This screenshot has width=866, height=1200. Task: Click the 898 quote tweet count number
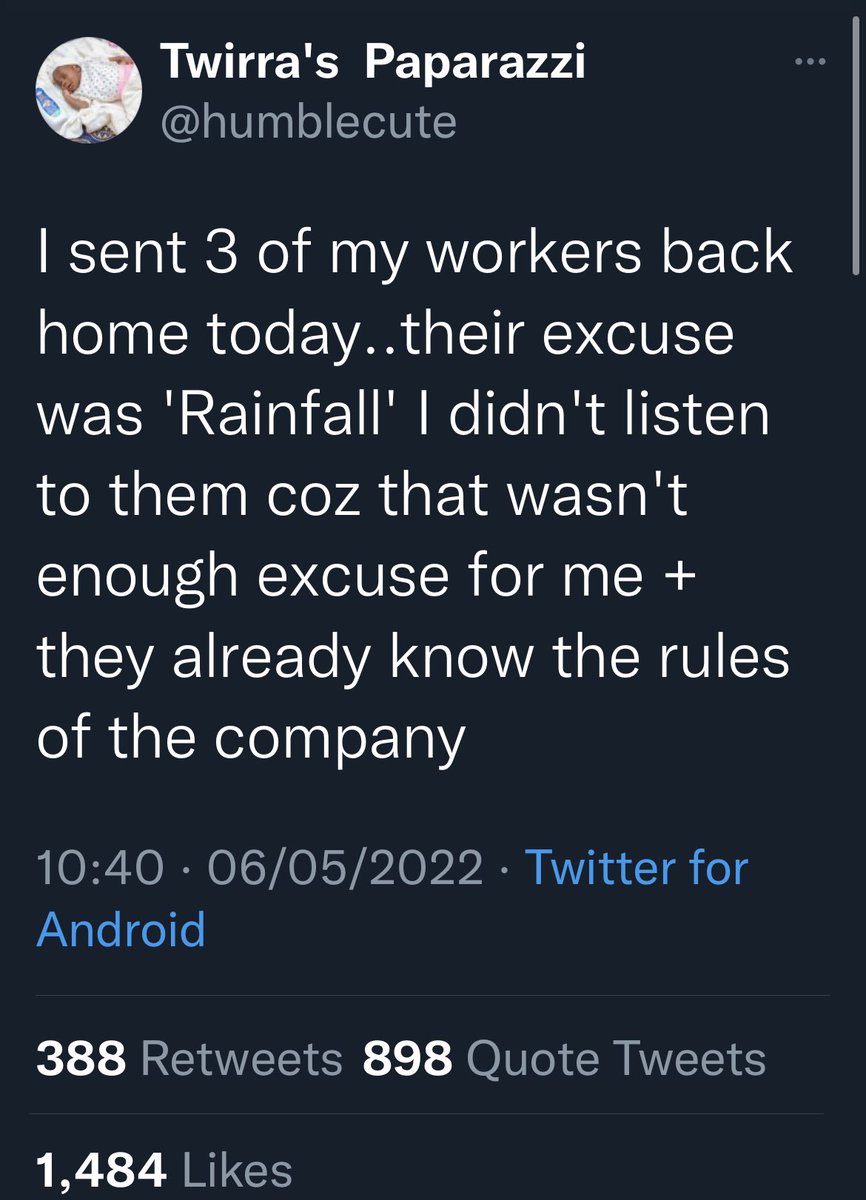[x=408, y=1058]
